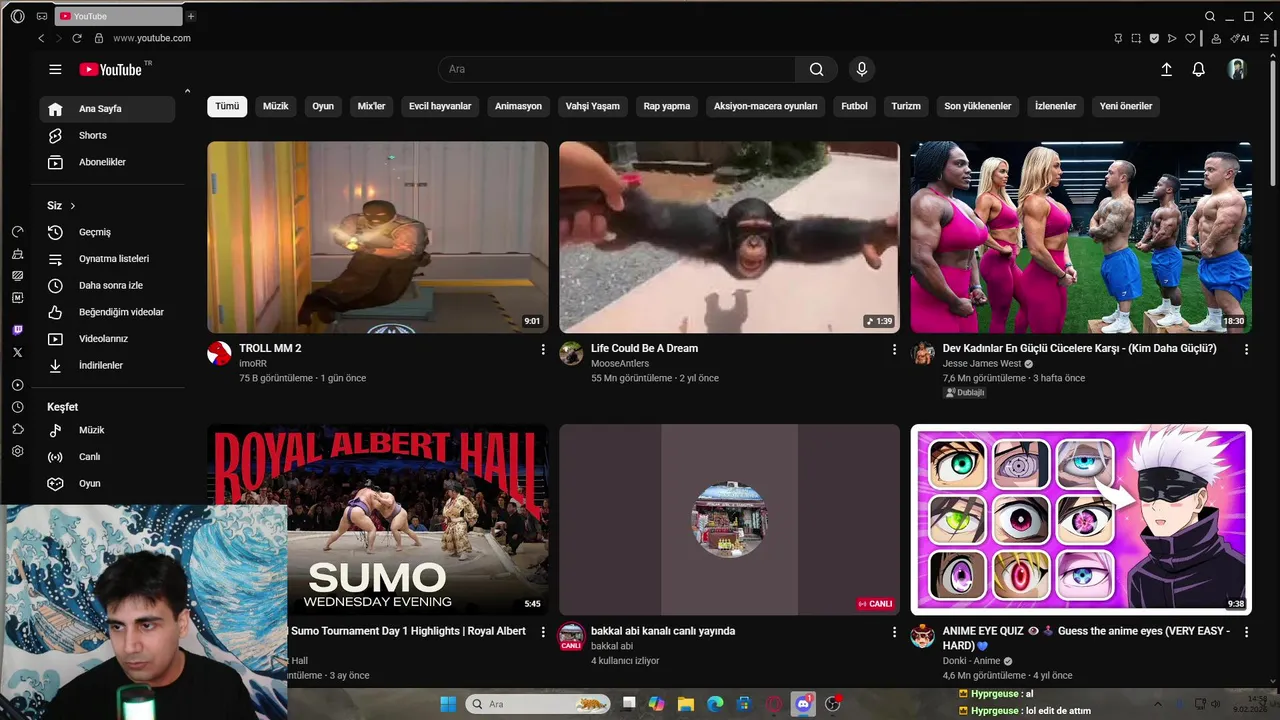Select the Animasyon filter chip
This screenshot has width=1280, height=720.
click(518, 106)
